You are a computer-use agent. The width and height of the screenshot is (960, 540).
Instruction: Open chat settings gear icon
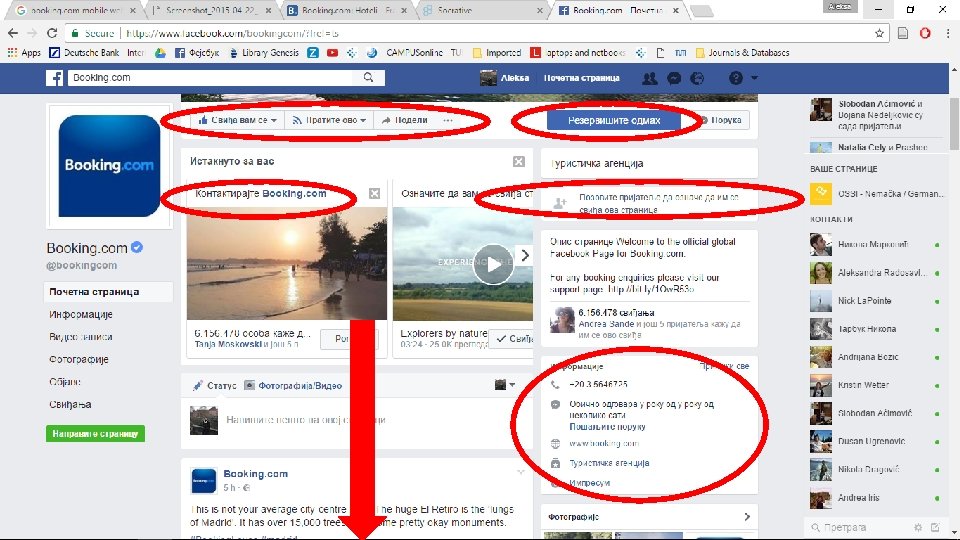[918, 527]
